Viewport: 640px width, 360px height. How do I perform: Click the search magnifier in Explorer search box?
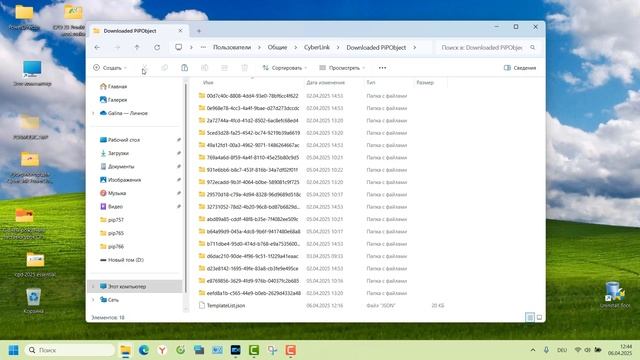533,47
